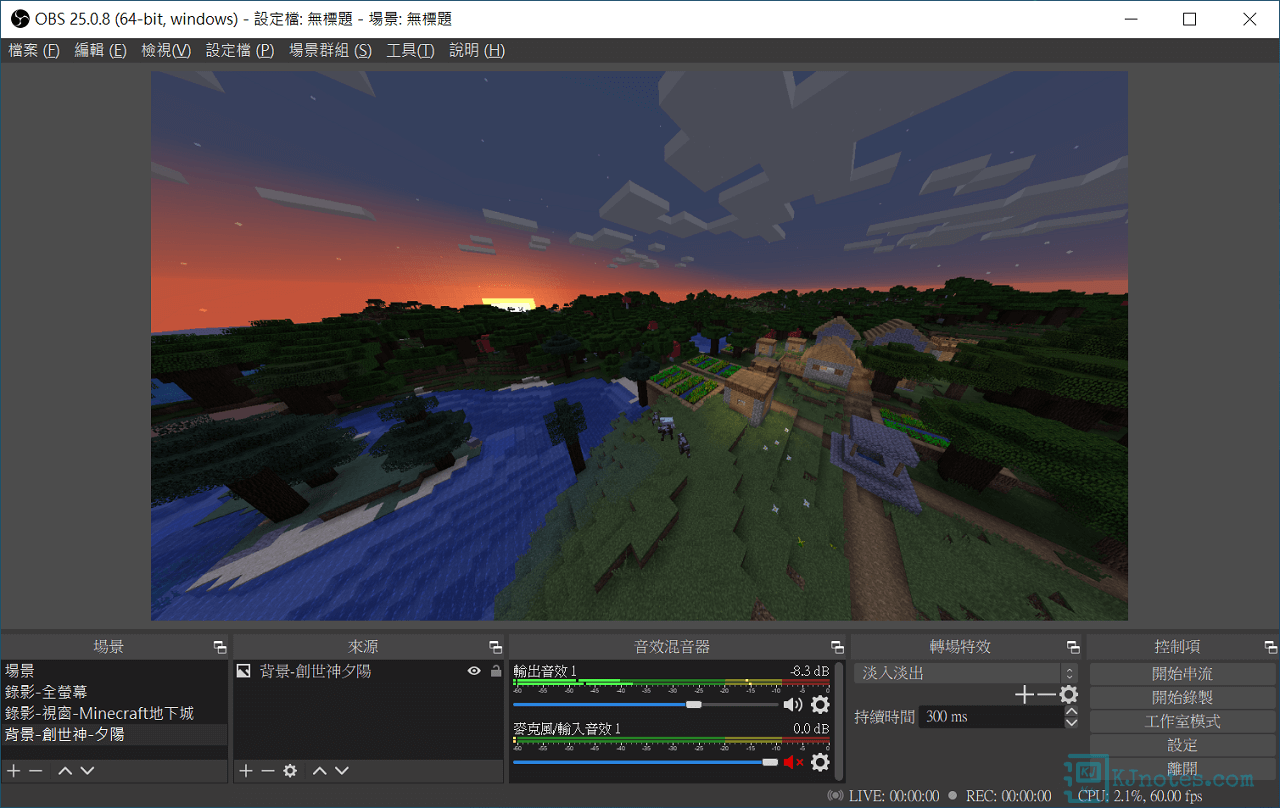Select scene 錄影-視窗-Minecraft地下城
Image resolution: width=1280 pixels, height=808 pixels.
115,713
